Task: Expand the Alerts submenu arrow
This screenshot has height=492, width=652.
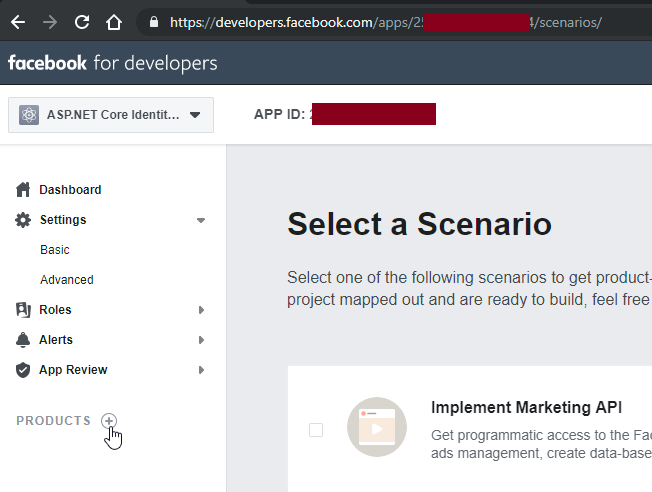Action: point(201,340)
